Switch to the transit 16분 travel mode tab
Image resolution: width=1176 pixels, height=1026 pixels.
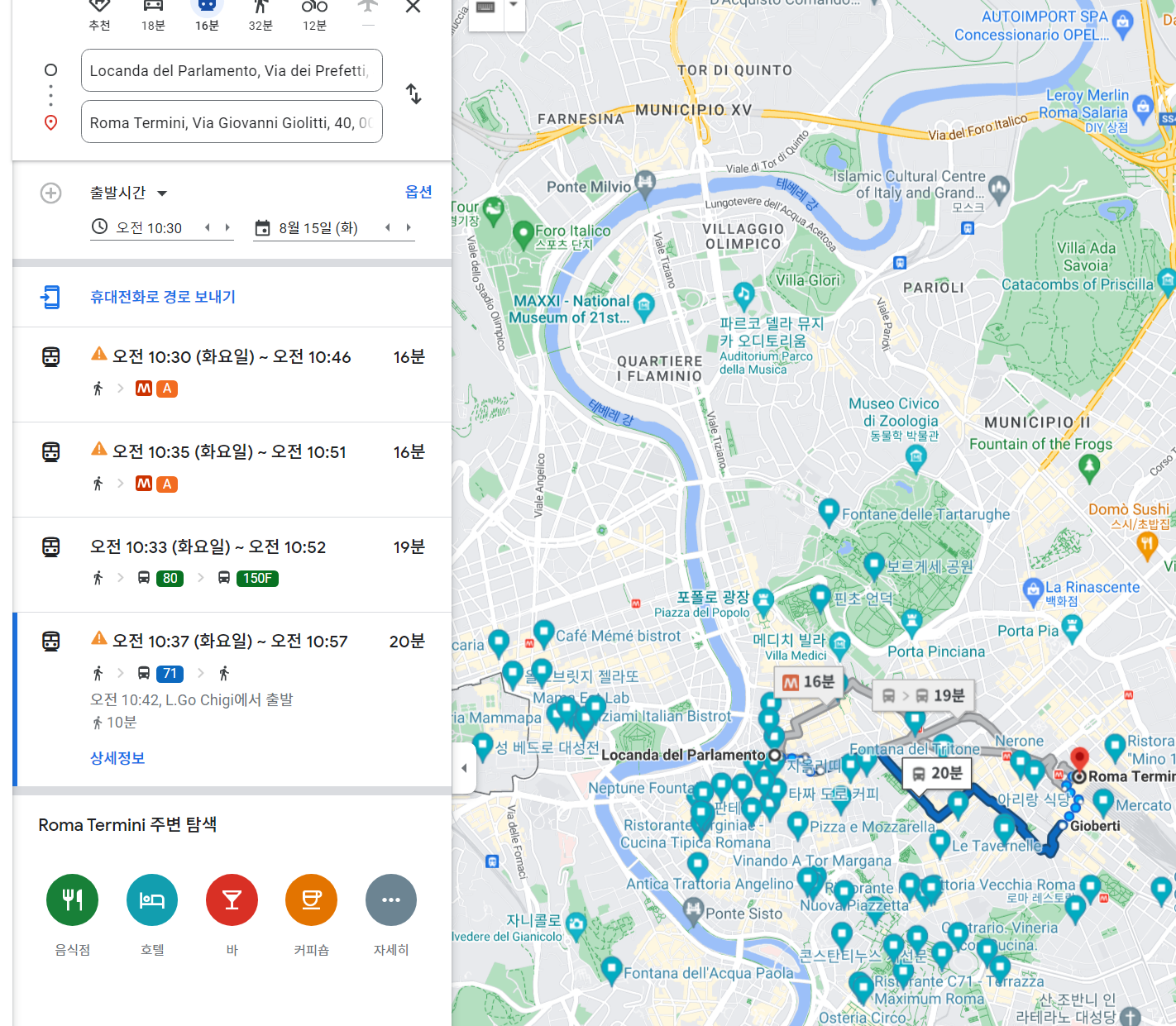[x=207, y=15]
